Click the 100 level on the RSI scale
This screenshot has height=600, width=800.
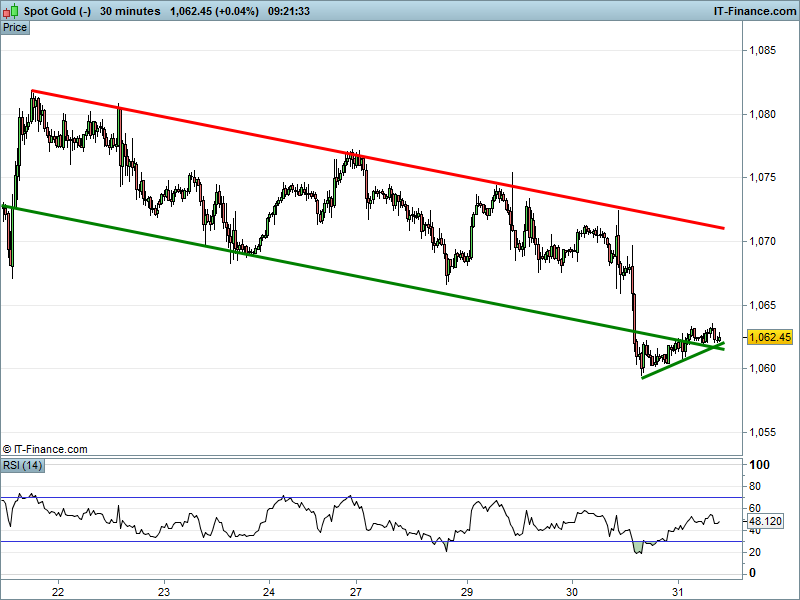759,466
